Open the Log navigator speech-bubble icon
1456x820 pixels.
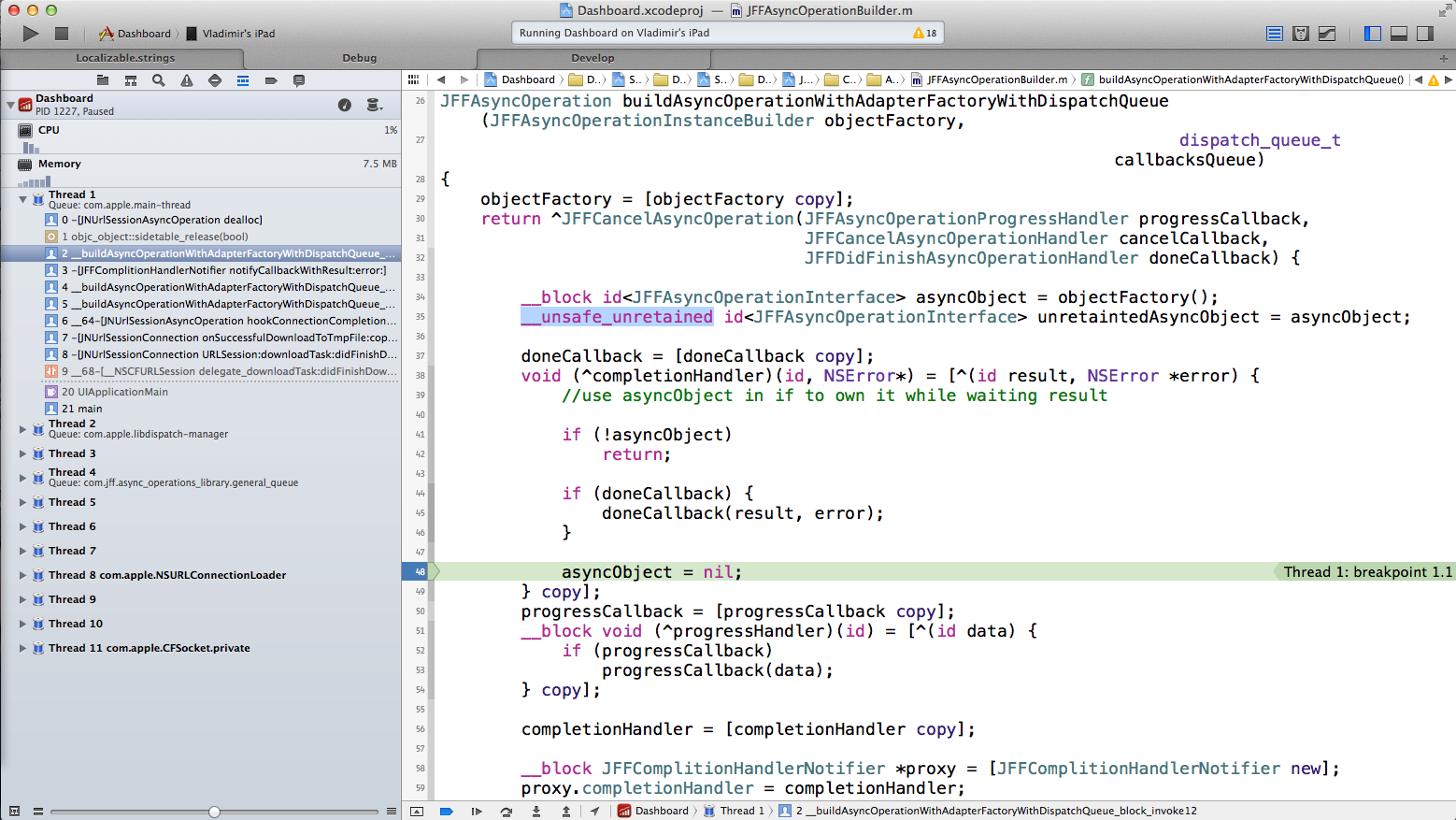(299, 80)
